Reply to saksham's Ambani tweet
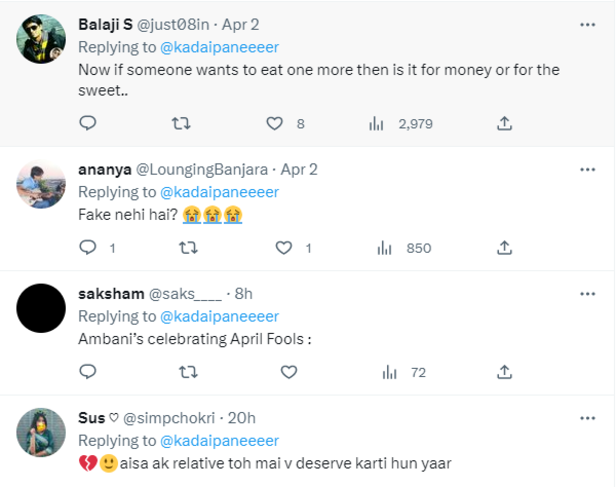The height and width of the screenshot is (487, 616). [x=88, y=372]
